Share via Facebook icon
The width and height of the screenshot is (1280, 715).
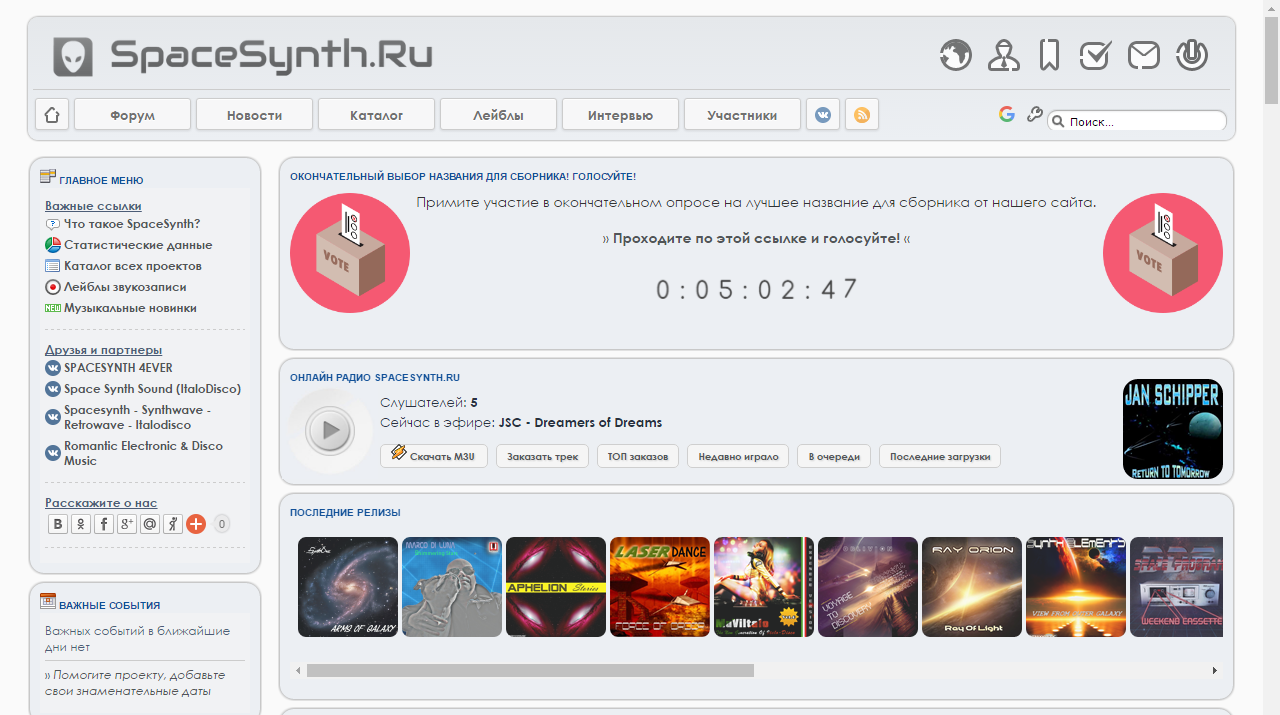coord(104,524)
